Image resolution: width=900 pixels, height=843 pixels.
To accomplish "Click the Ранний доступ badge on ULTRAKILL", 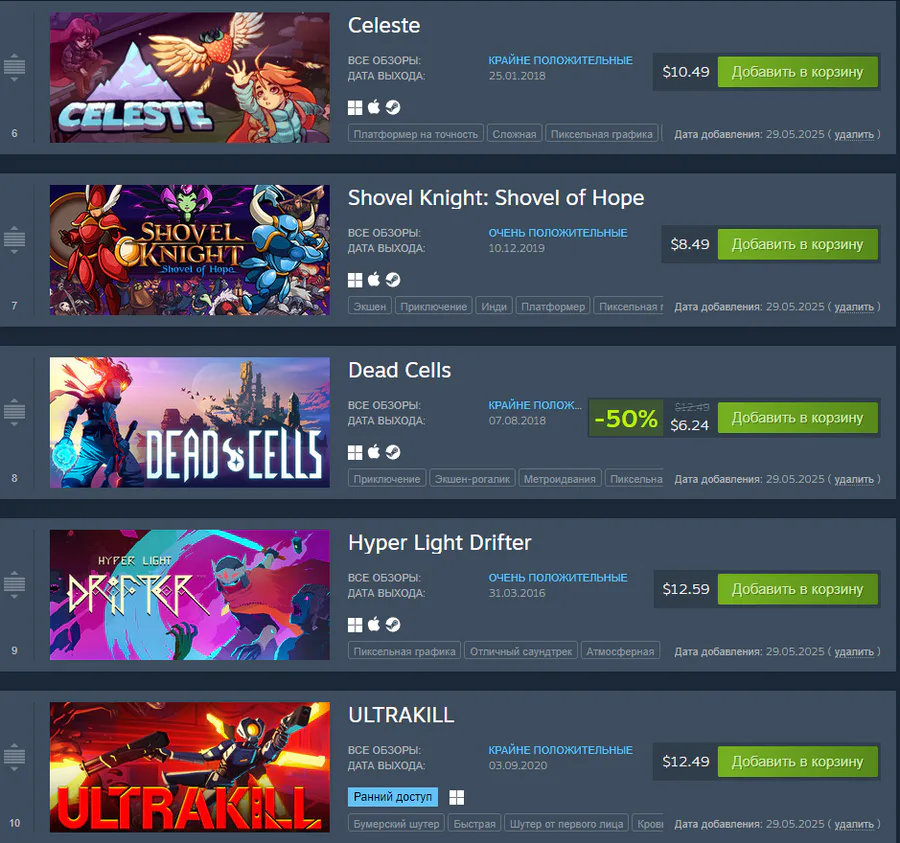I will point(393,797).
